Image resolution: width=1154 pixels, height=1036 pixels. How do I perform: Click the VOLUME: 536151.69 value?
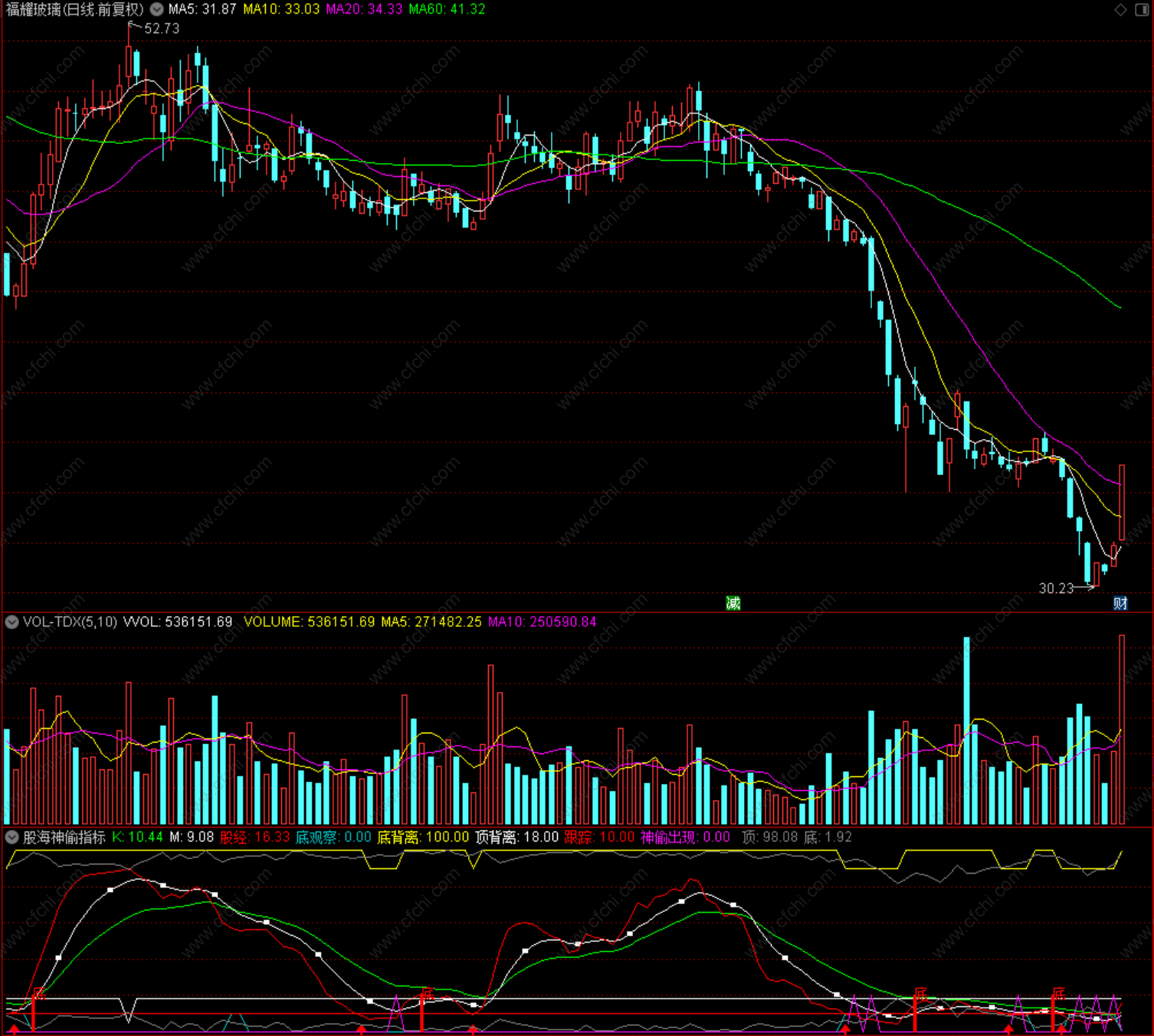(310, 622)
